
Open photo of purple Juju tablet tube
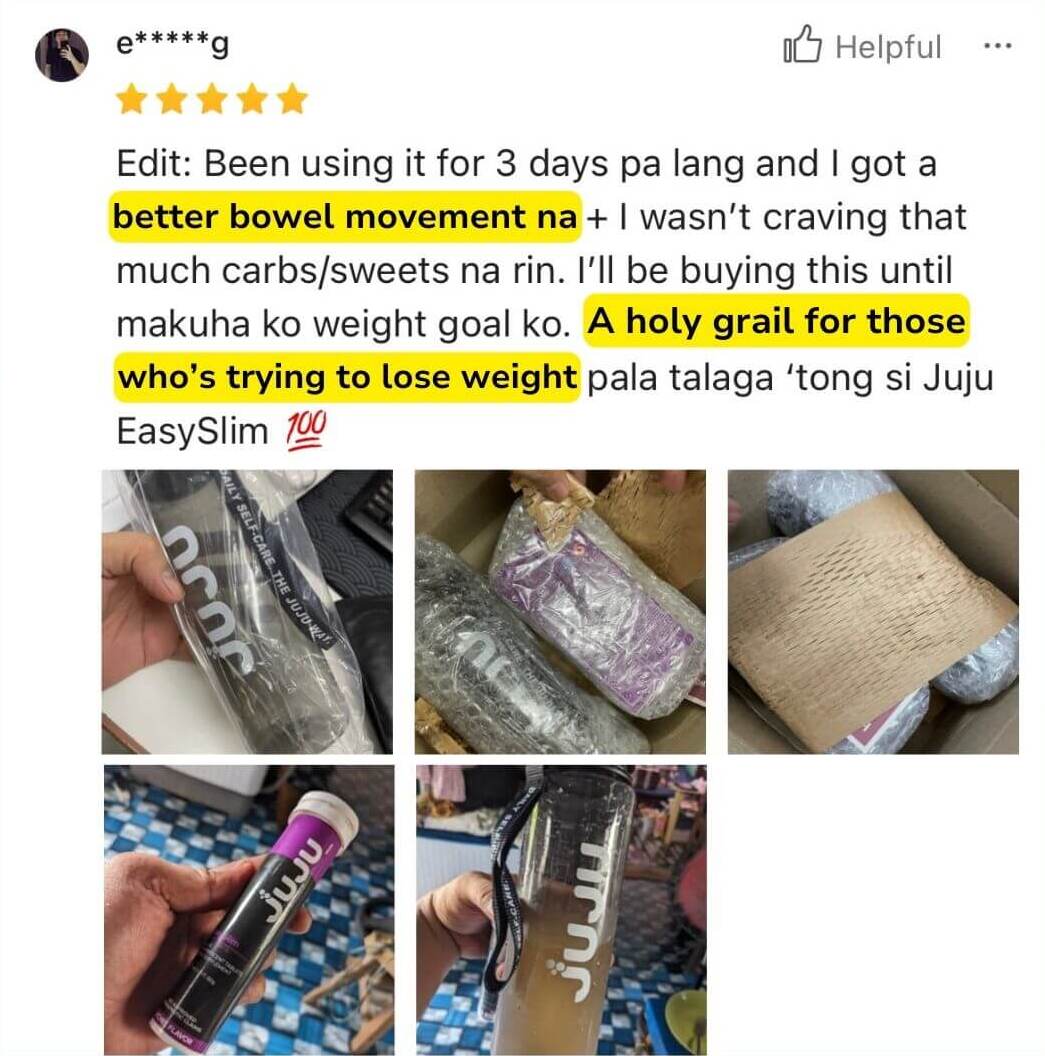(249, 910)
